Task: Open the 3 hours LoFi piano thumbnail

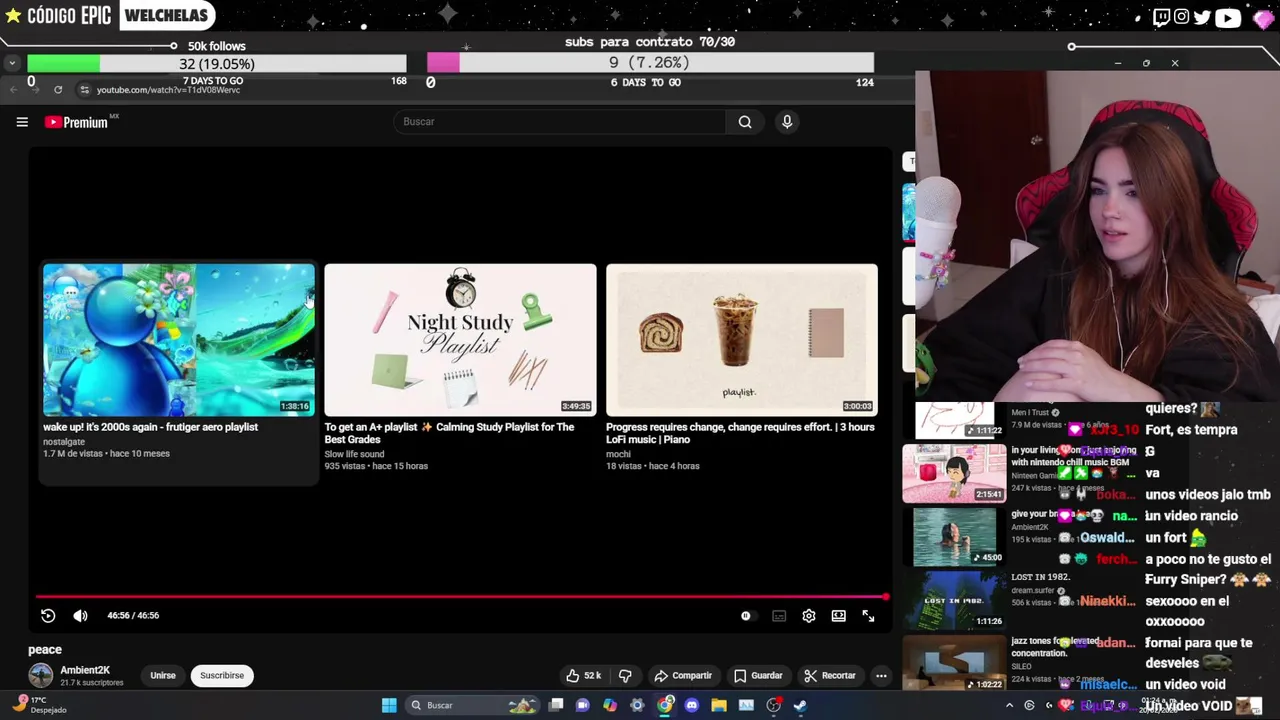Action: tap(742, 340)
